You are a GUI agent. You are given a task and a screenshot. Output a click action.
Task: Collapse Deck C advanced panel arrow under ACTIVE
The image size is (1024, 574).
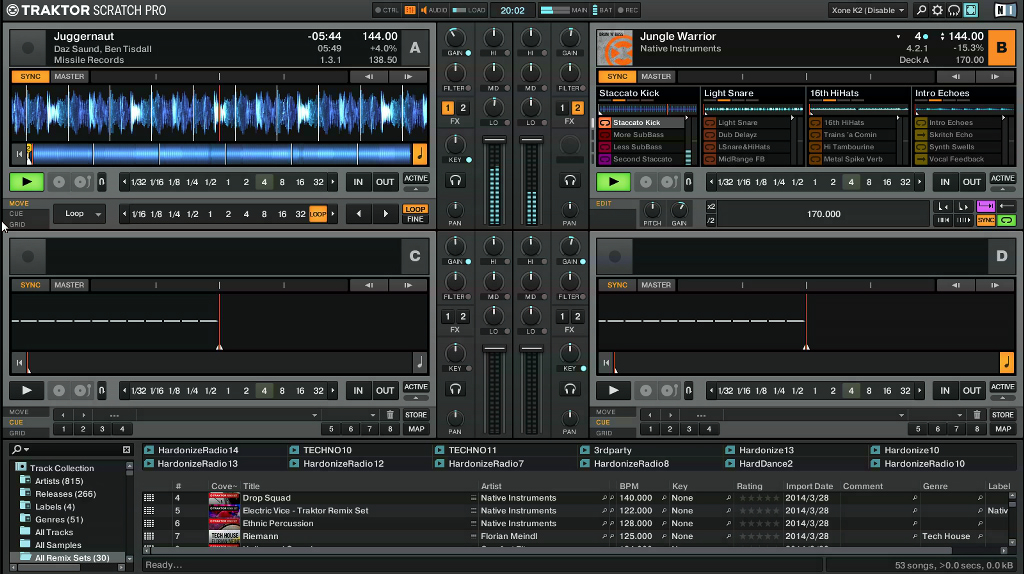pos(415,398)
